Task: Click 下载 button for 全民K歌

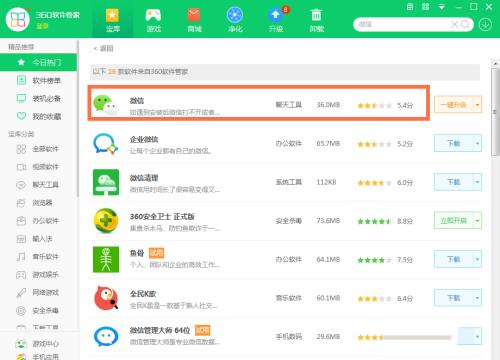Action: (x=453, y=298)
